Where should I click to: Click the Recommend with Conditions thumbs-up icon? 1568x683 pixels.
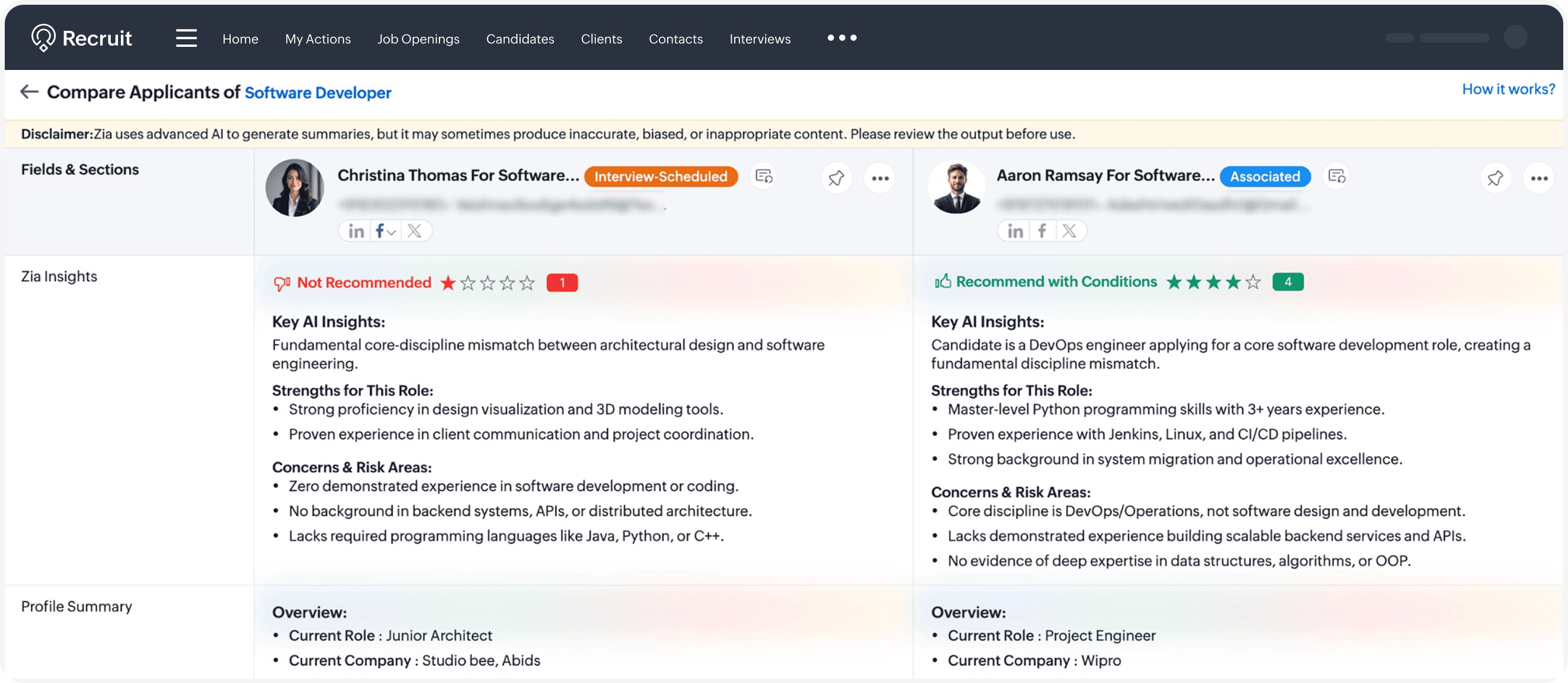942,281
